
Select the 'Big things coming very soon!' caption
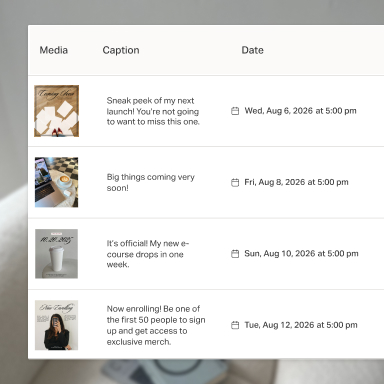(151, 182)
